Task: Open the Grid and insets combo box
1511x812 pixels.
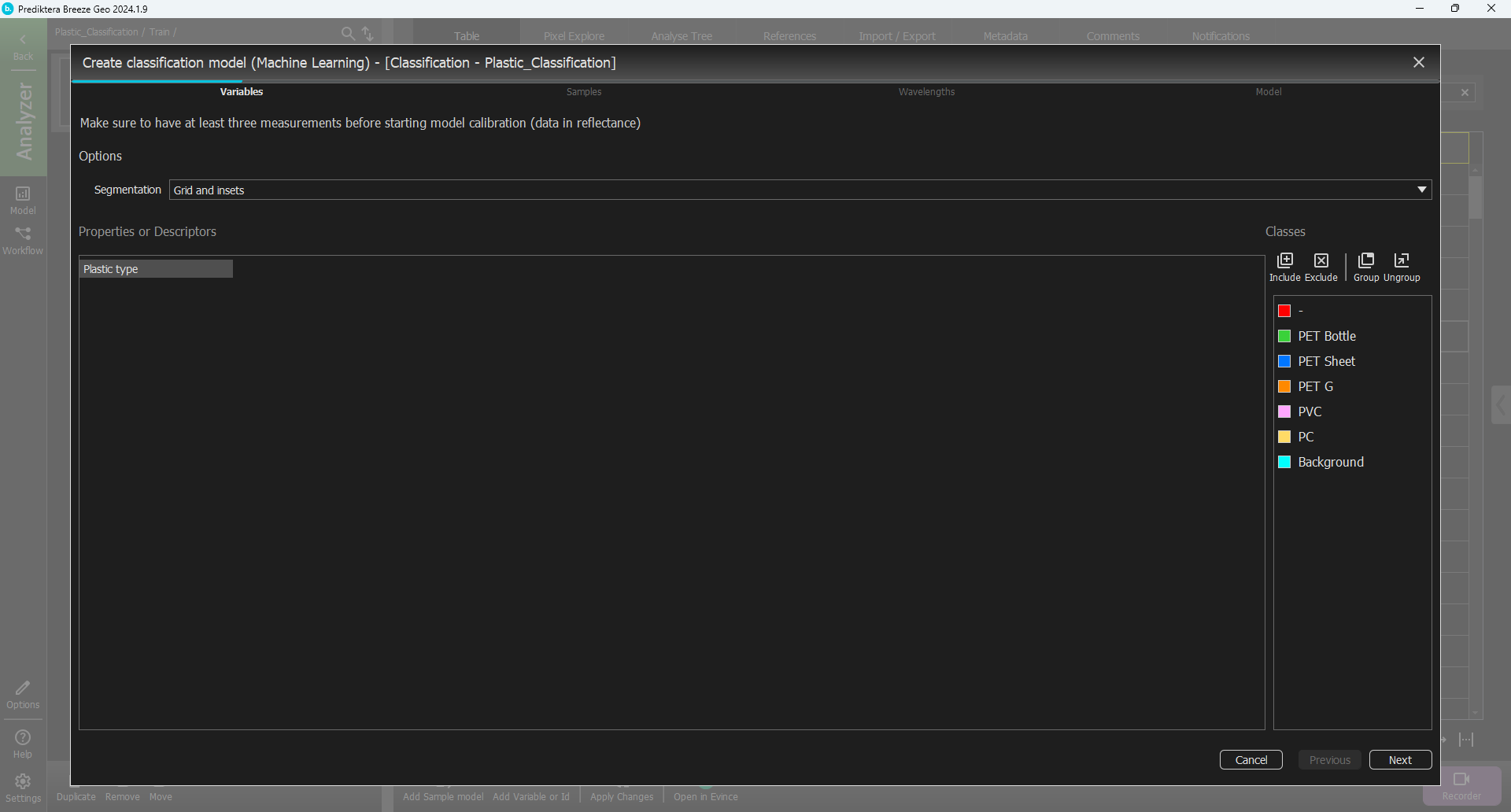Action: [x=787, y=190]
